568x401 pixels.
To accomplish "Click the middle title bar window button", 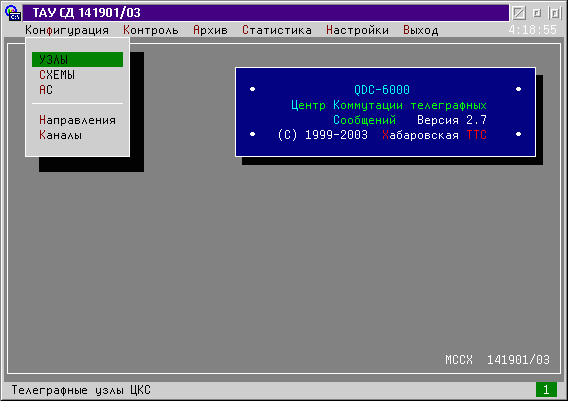I will 537,13.
